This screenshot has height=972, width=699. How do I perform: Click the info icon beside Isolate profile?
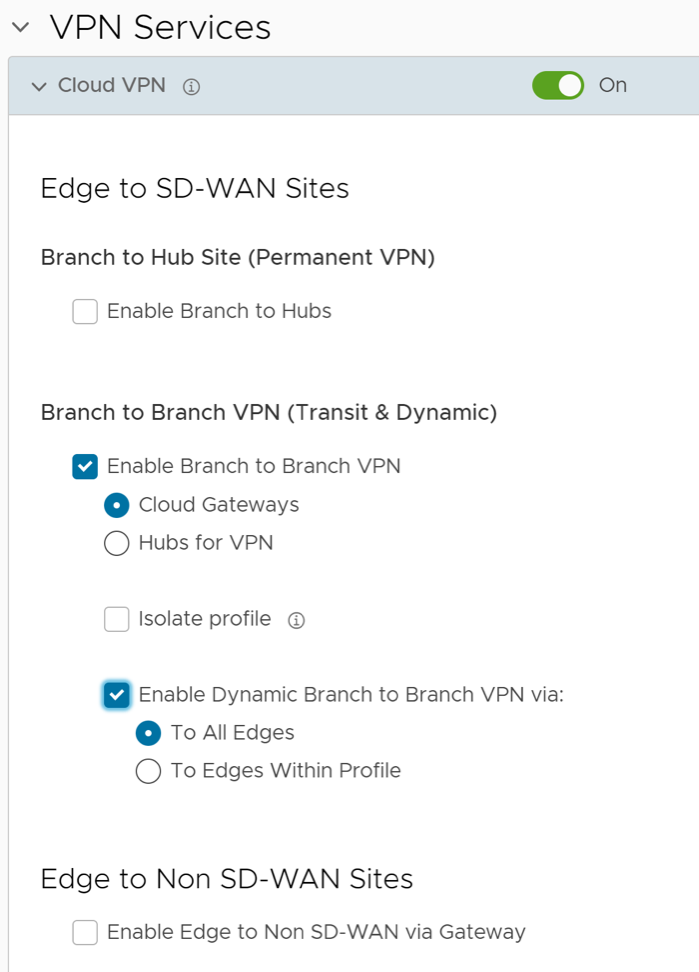click(296, 621)
